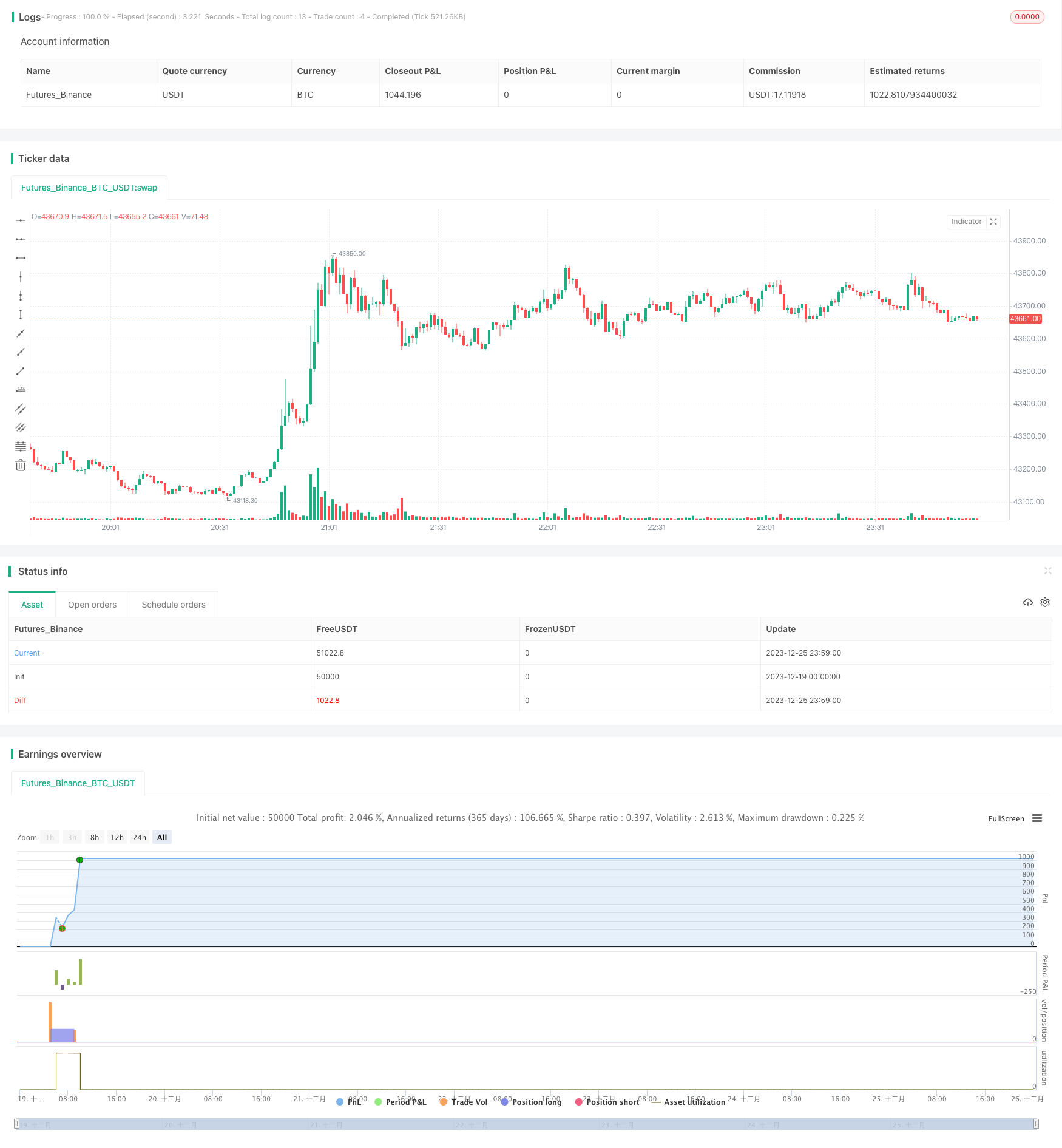
Task: Click the Closeout P&L value 1044.196
Action: pyautogui.click(x=403, y=95)
